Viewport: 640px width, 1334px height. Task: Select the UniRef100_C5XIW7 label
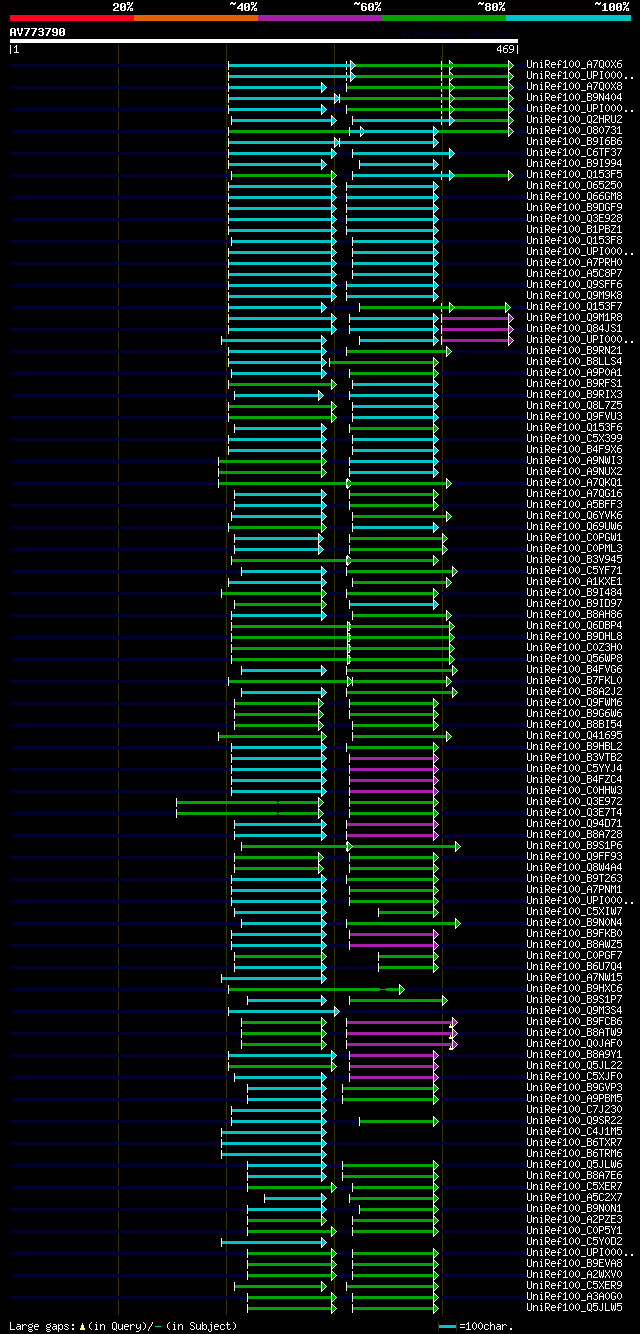coord(574,912)
